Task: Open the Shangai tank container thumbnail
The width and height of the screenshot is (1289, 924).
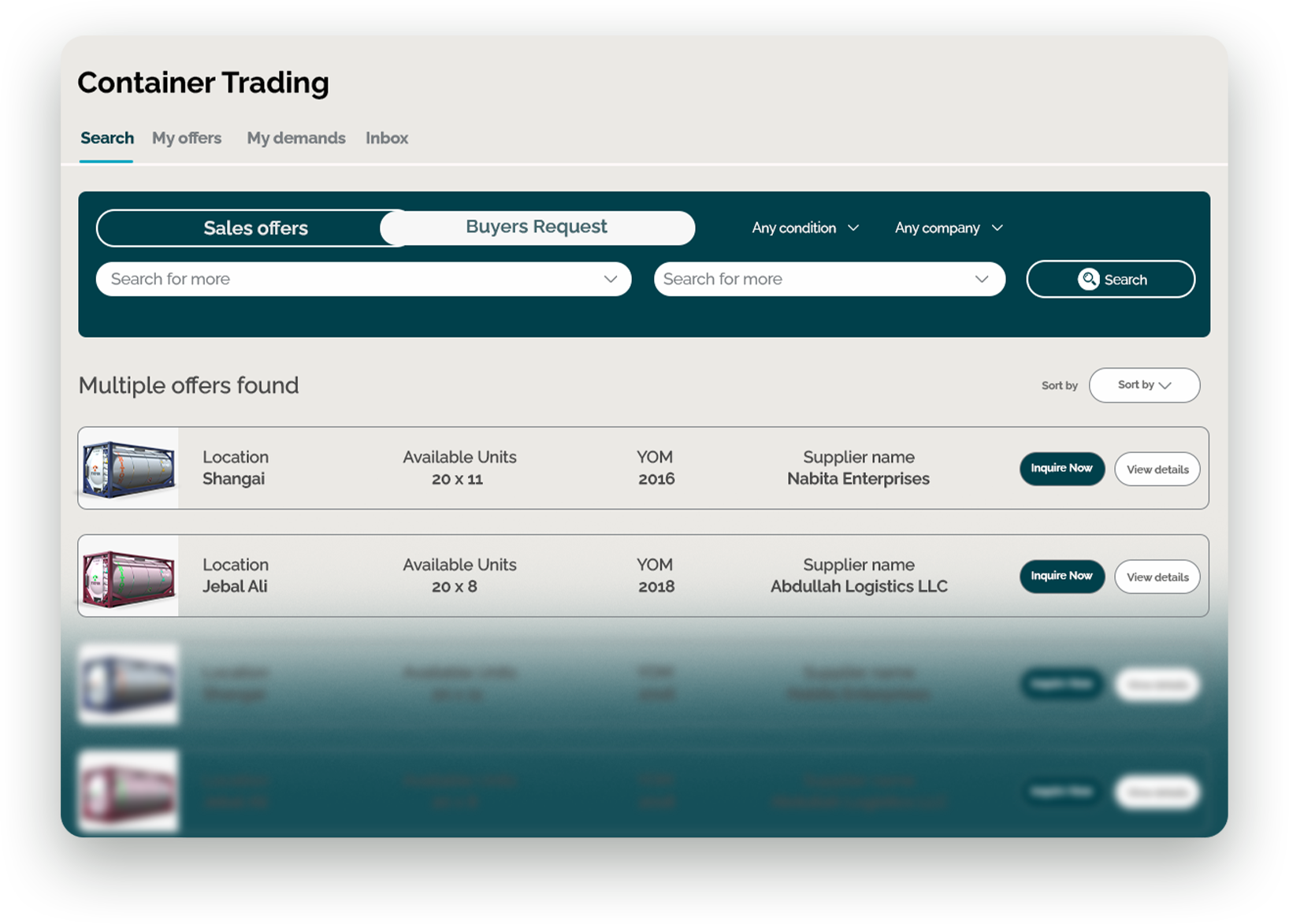Action: (129, 469)
